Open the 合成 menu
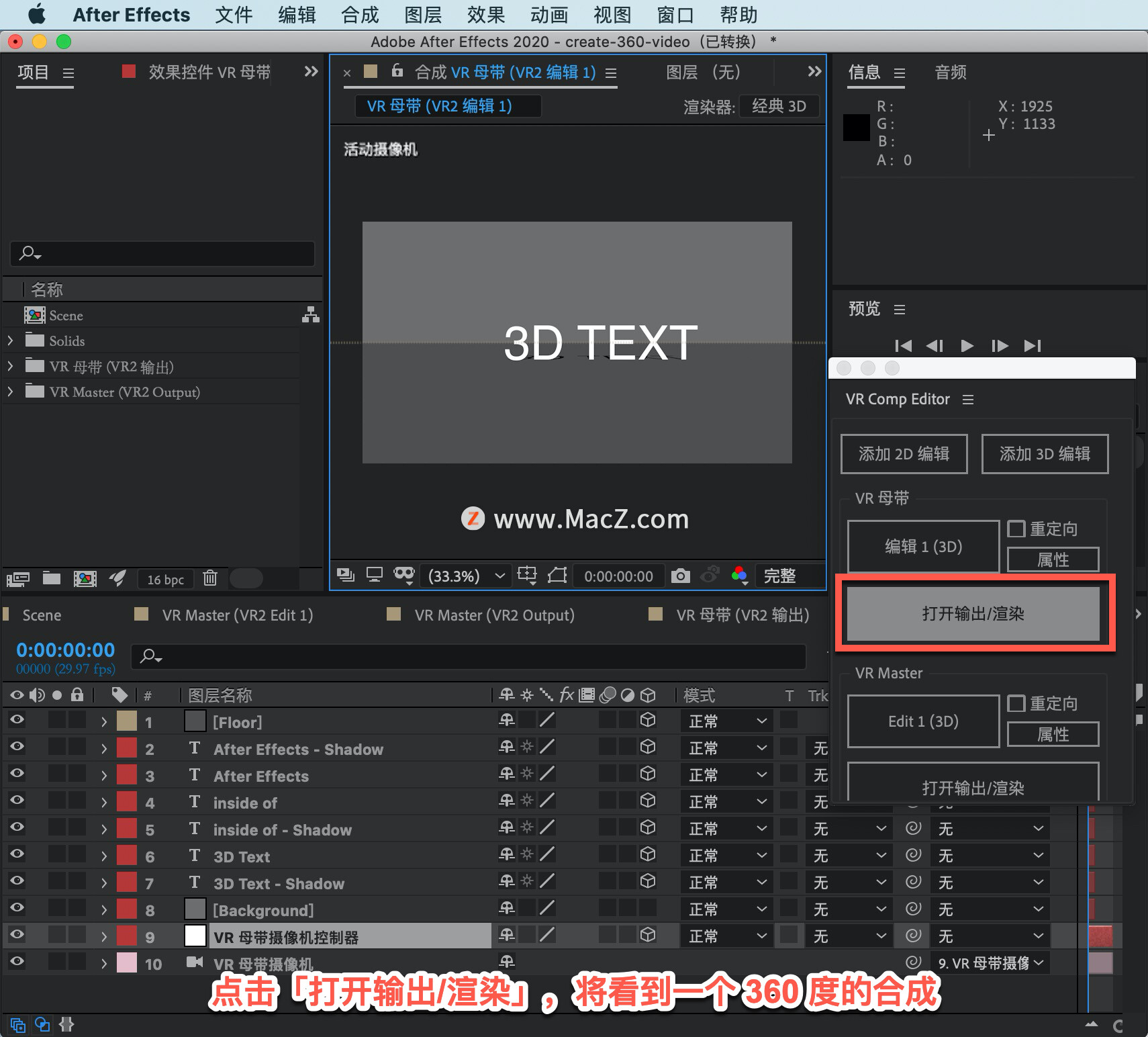Screen dimensions: 1148x1037 point(360,15)
